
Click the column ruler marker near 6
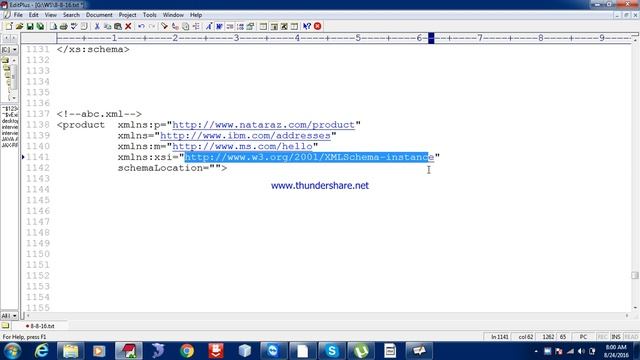[x=431, y=38]
